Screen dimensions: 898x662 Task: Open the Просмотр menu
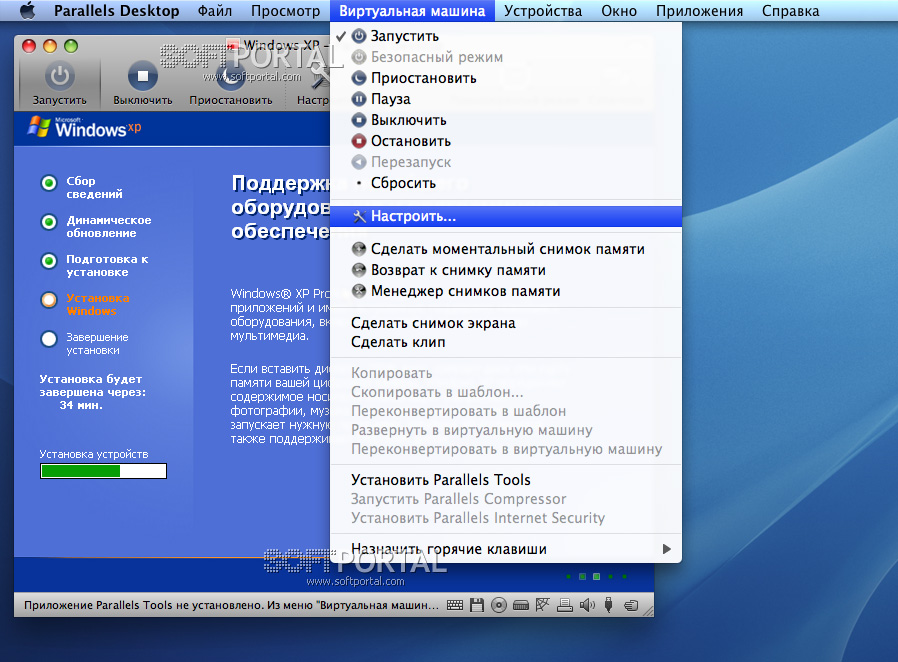[x=285, y=11]
